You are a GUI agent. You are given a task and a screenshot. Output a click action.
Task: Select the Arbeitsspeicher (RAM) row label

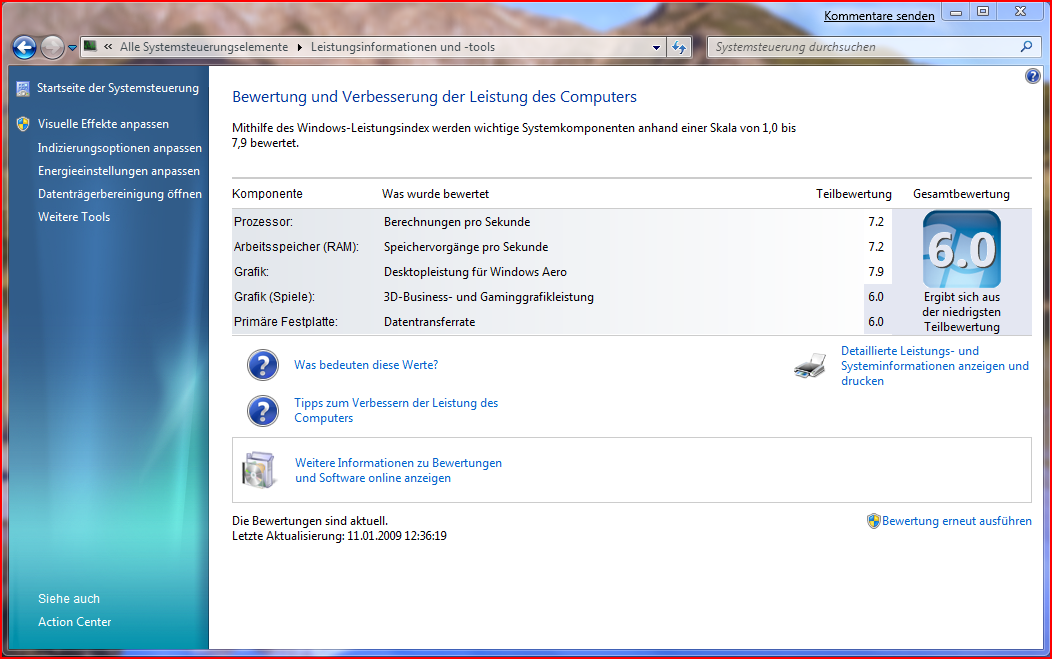[x=296, y=247]
